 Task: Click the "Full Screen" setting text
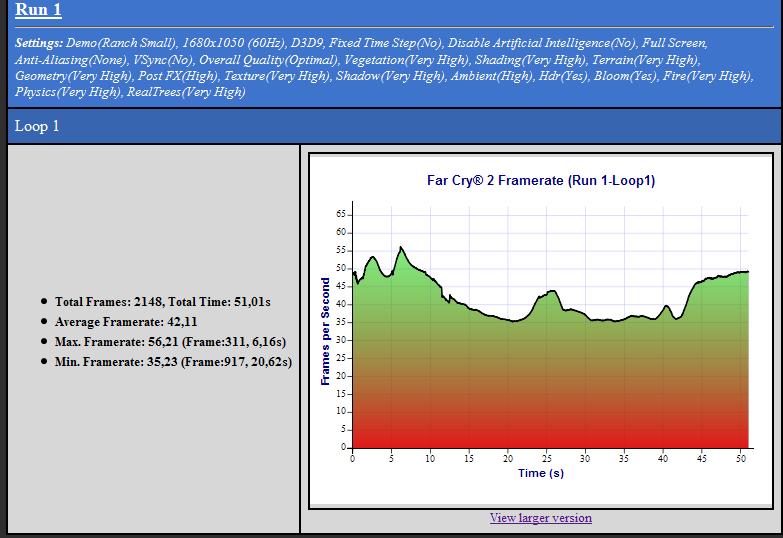674,43
